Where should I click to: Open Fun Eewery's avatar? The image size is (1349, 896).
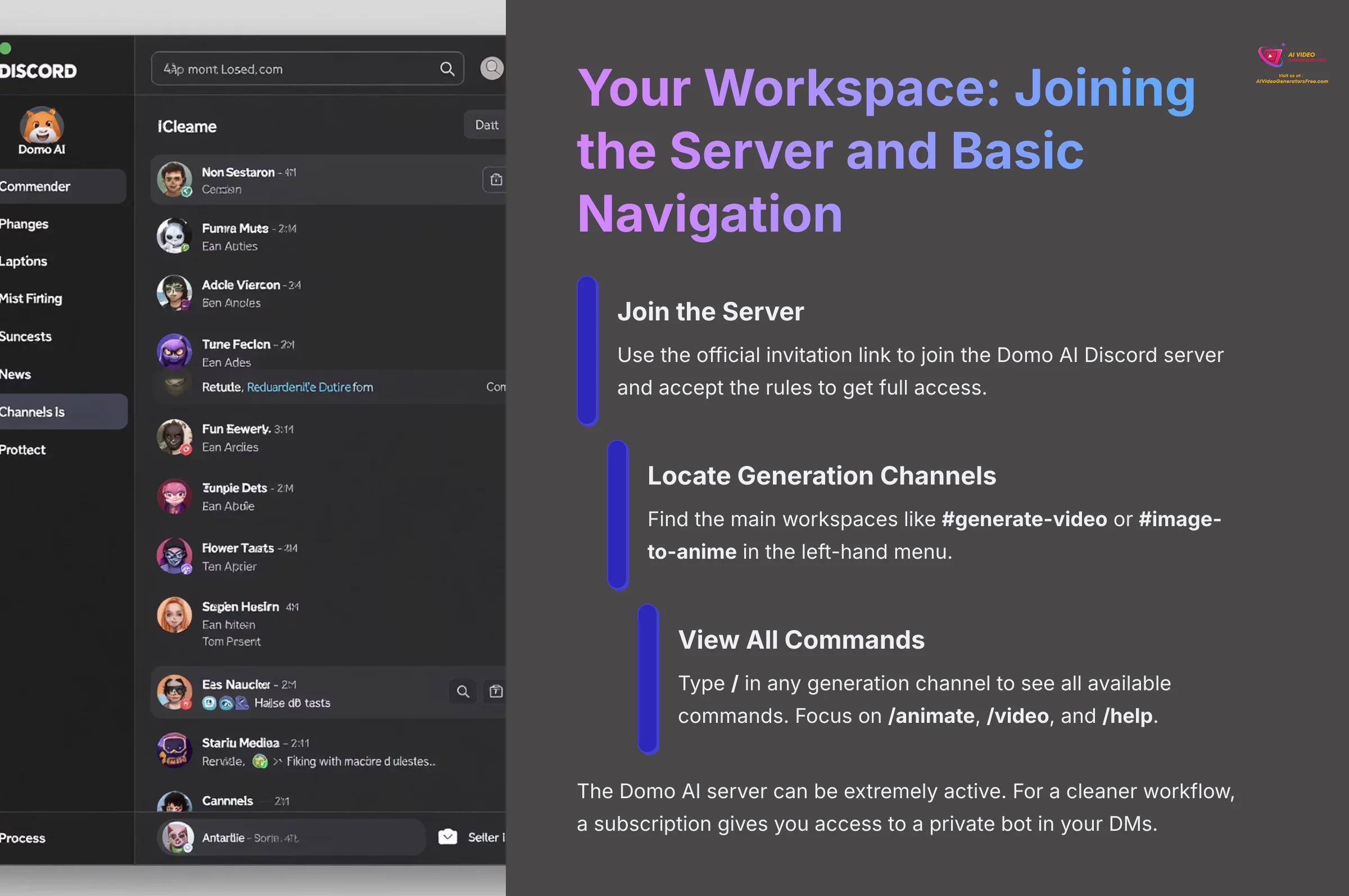tap(174, 437)
